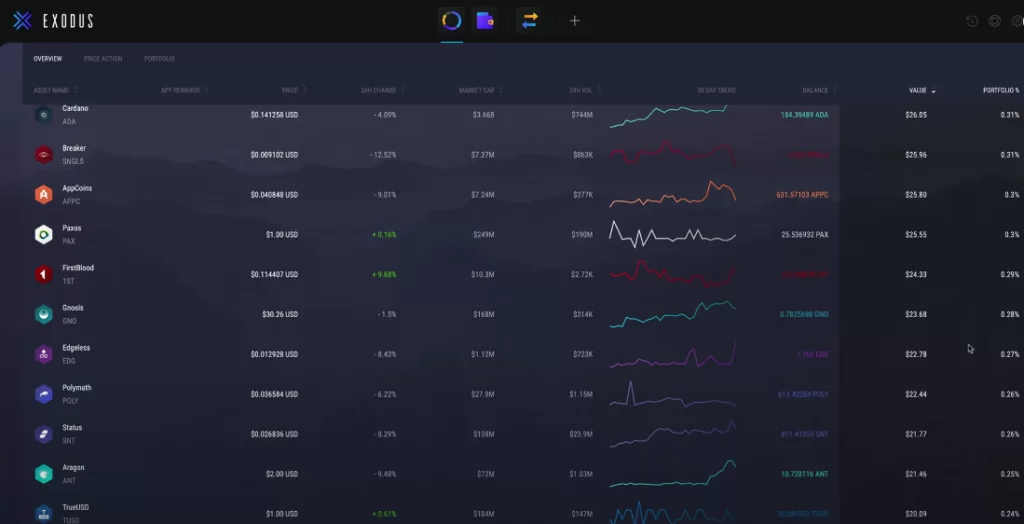This screenshot has width=1024, height=524.
Task: Click the Cardano ADA asset icon
Action: (x=44, y=115)
